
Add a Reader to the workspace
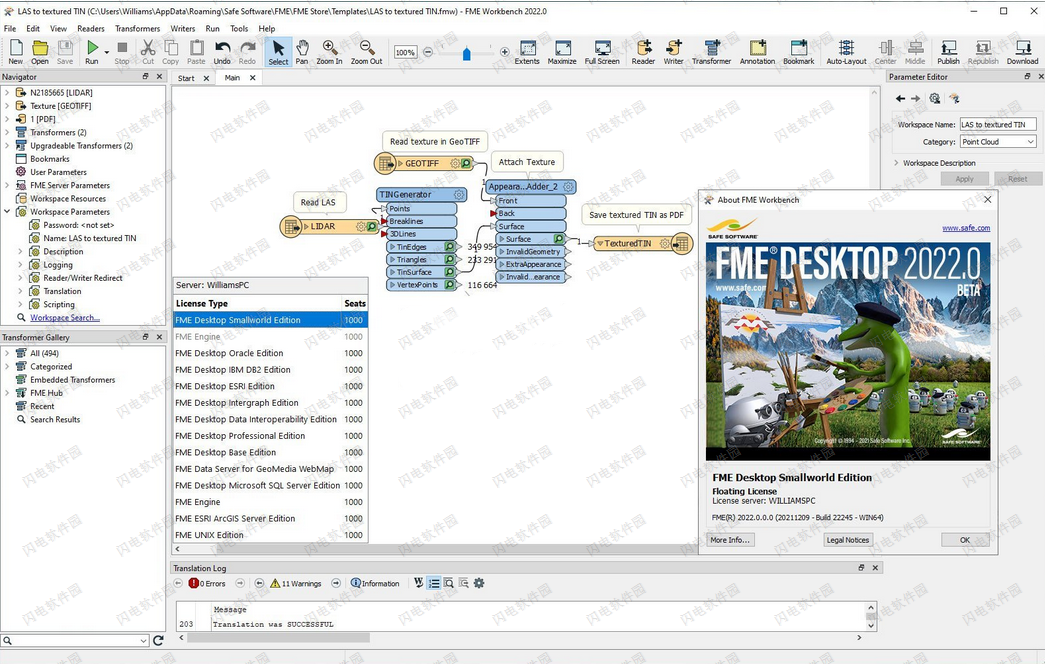pyautogui.click(x=643, y=52)
